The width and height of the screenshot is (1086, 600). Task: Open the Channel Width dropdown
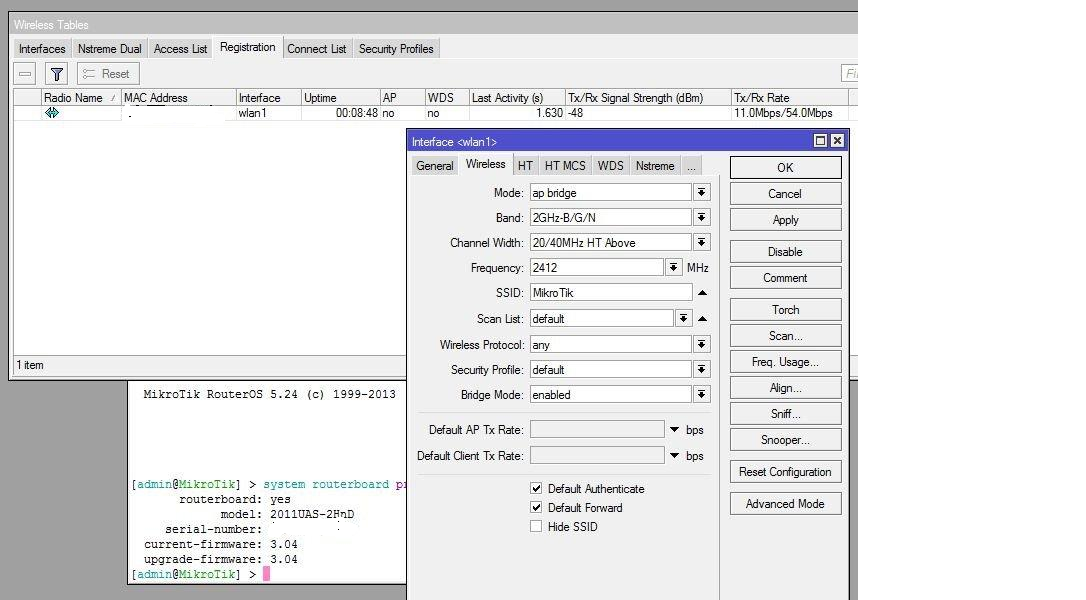click(x=702, y=242)
